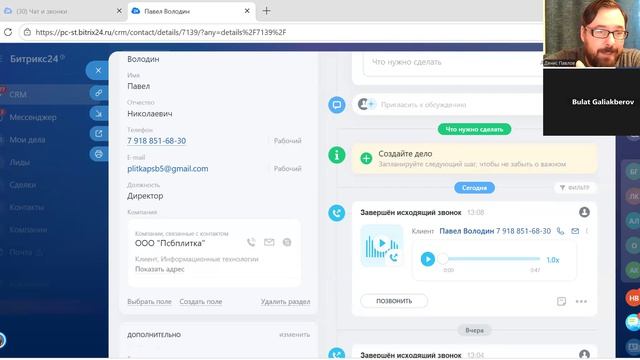Click the Создайте дело heading
This screenshot has width=640, height=360.
(x=405, y=154)
